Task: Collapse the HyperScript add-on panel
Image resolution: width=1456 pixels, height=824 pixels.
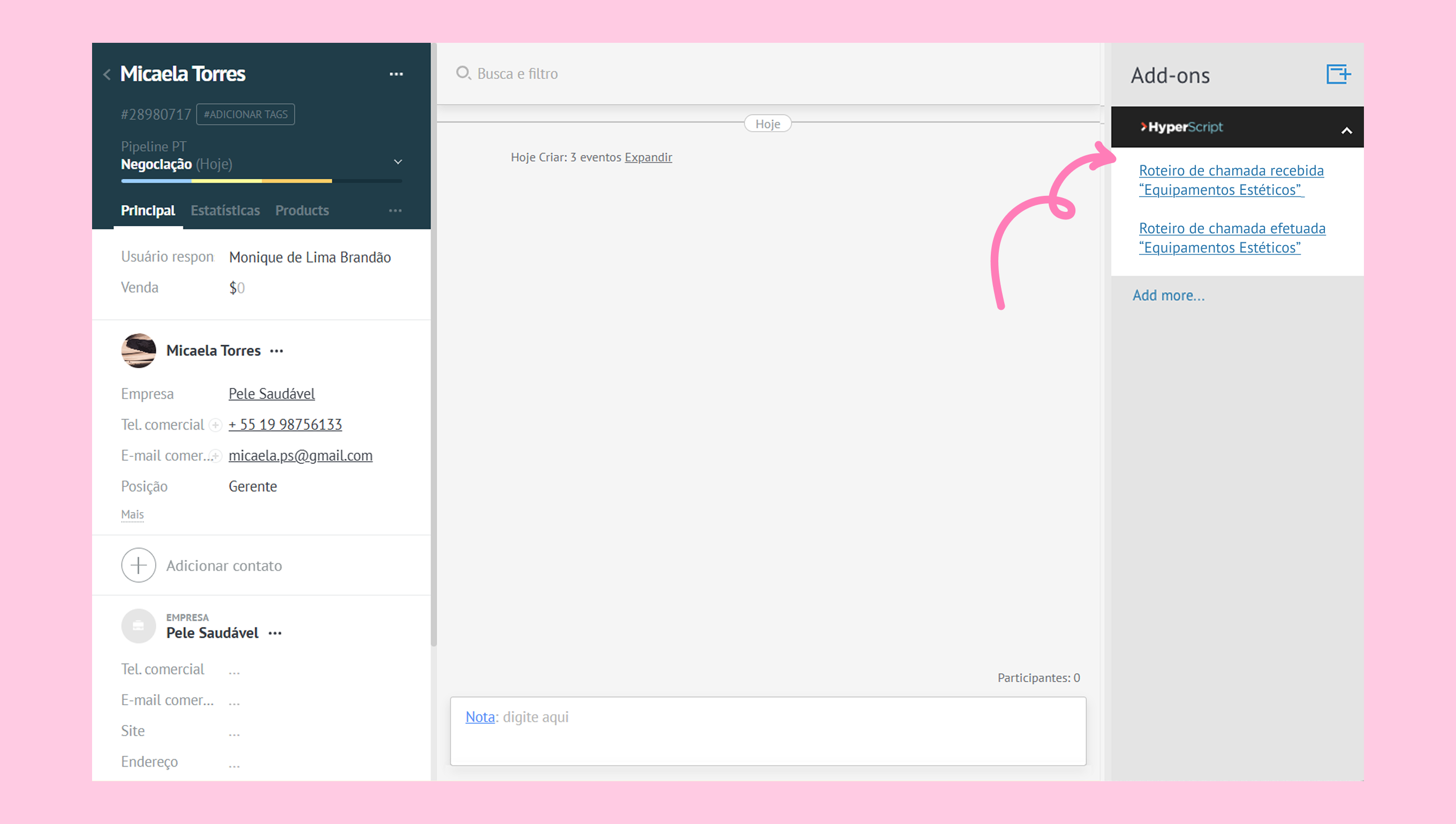Action: (x=1346, y=131)
